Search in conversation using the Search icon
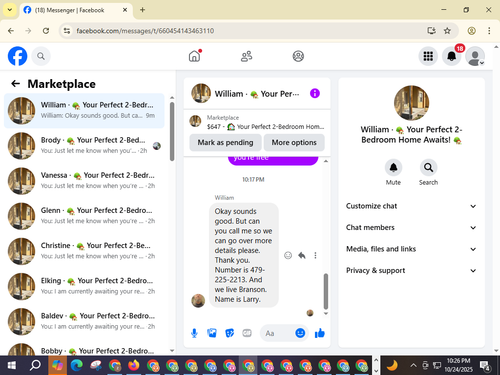Screen dimensions: 500x375 tap(428, 167)
